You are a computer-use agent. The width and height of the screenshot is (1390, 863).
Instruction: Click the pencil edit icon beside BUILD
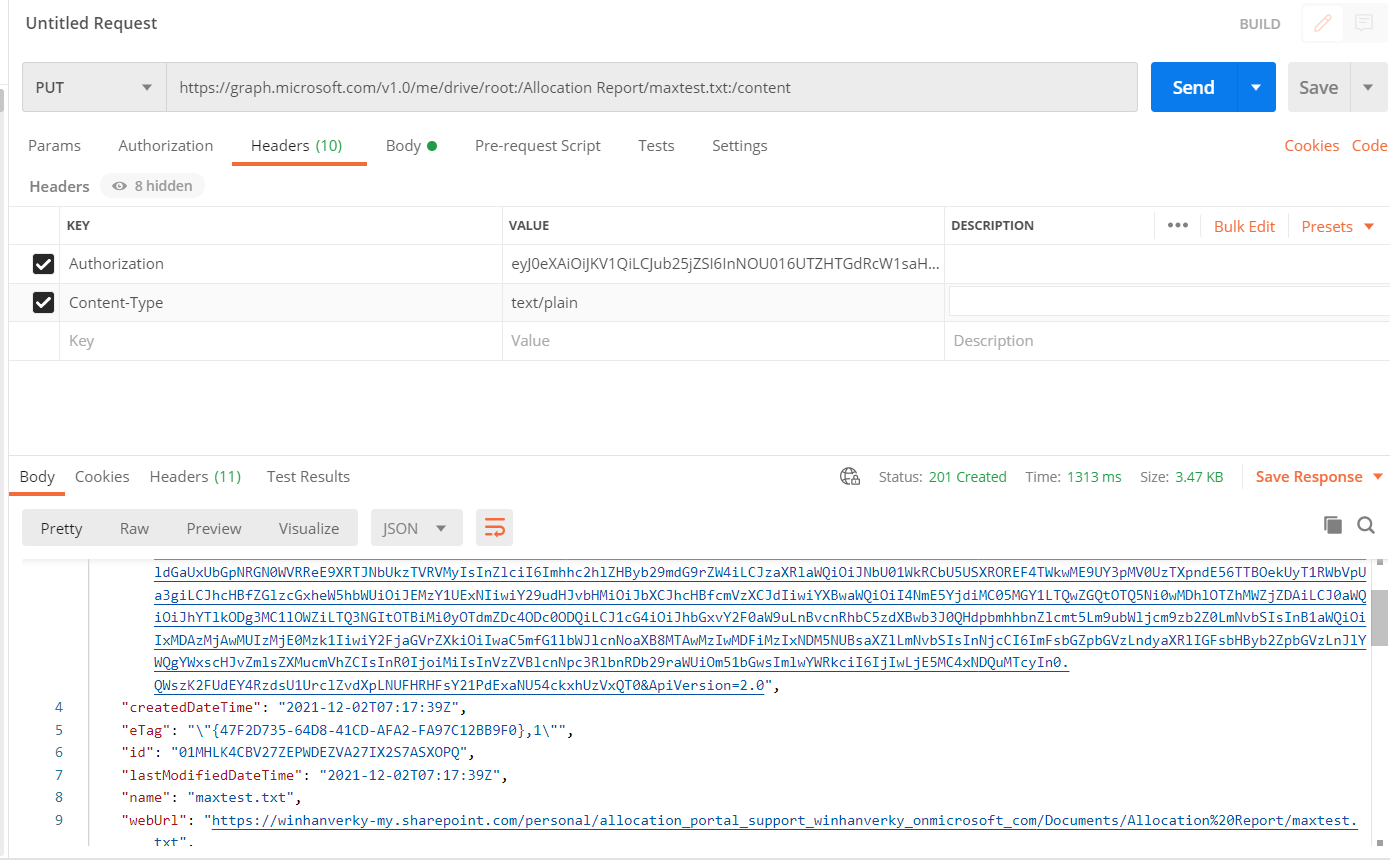(x=1323, y=24)
